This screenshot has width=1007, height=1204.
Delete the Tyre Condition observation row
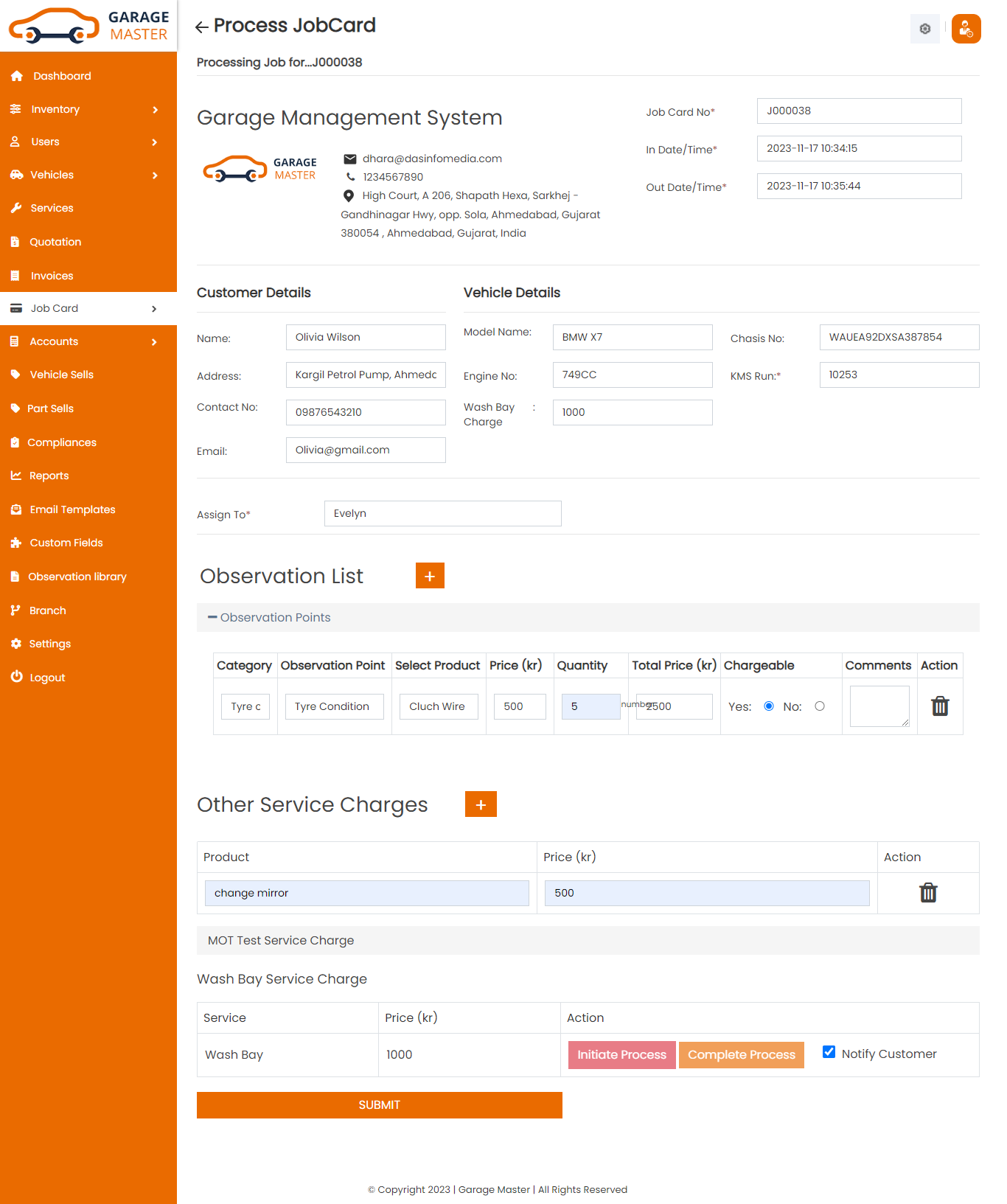(x=940, y=706)
